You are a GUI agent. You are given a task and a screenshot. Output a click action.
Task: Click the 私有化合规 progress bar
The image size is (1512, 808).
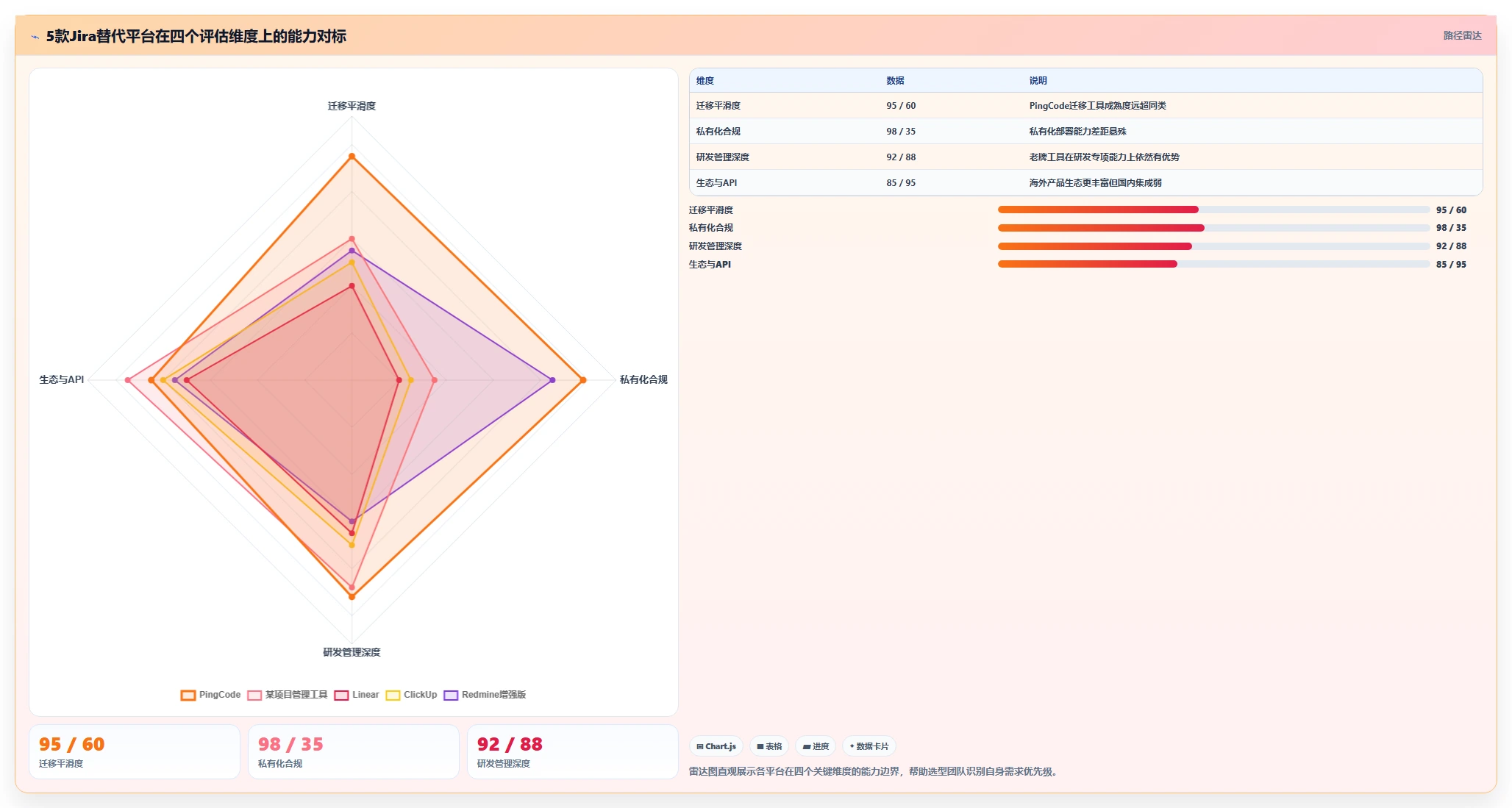1213,228
